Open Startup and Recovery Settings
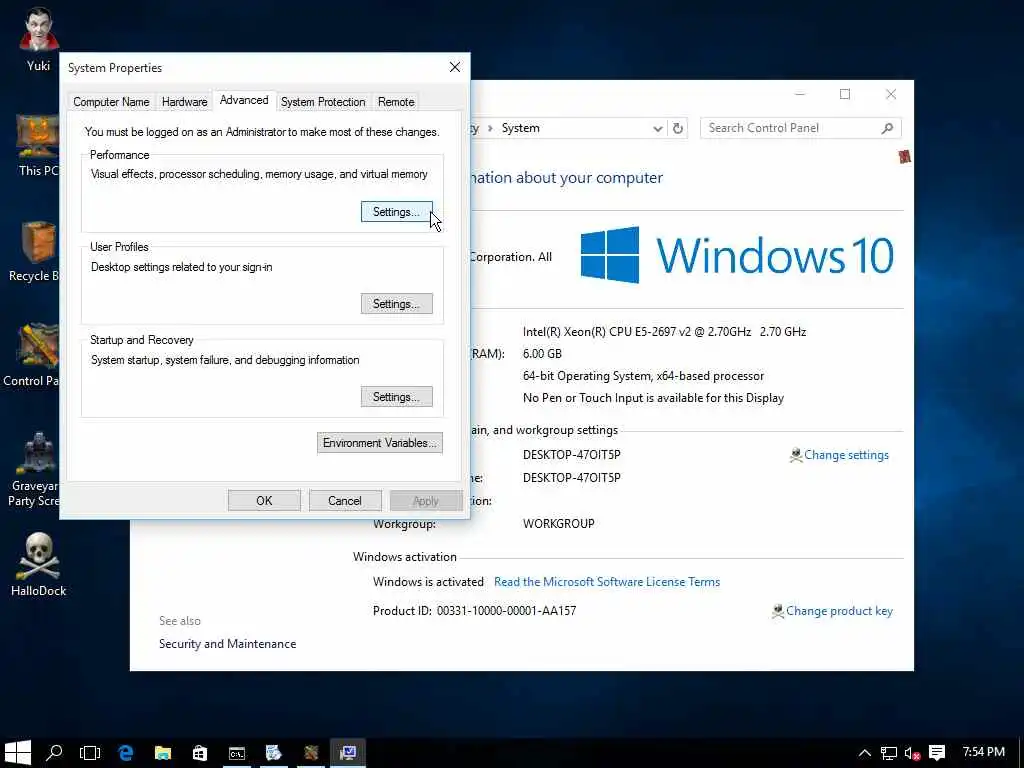Image resolution: width=1024 pixels, height=768 pixels. [x=396, y=397]
